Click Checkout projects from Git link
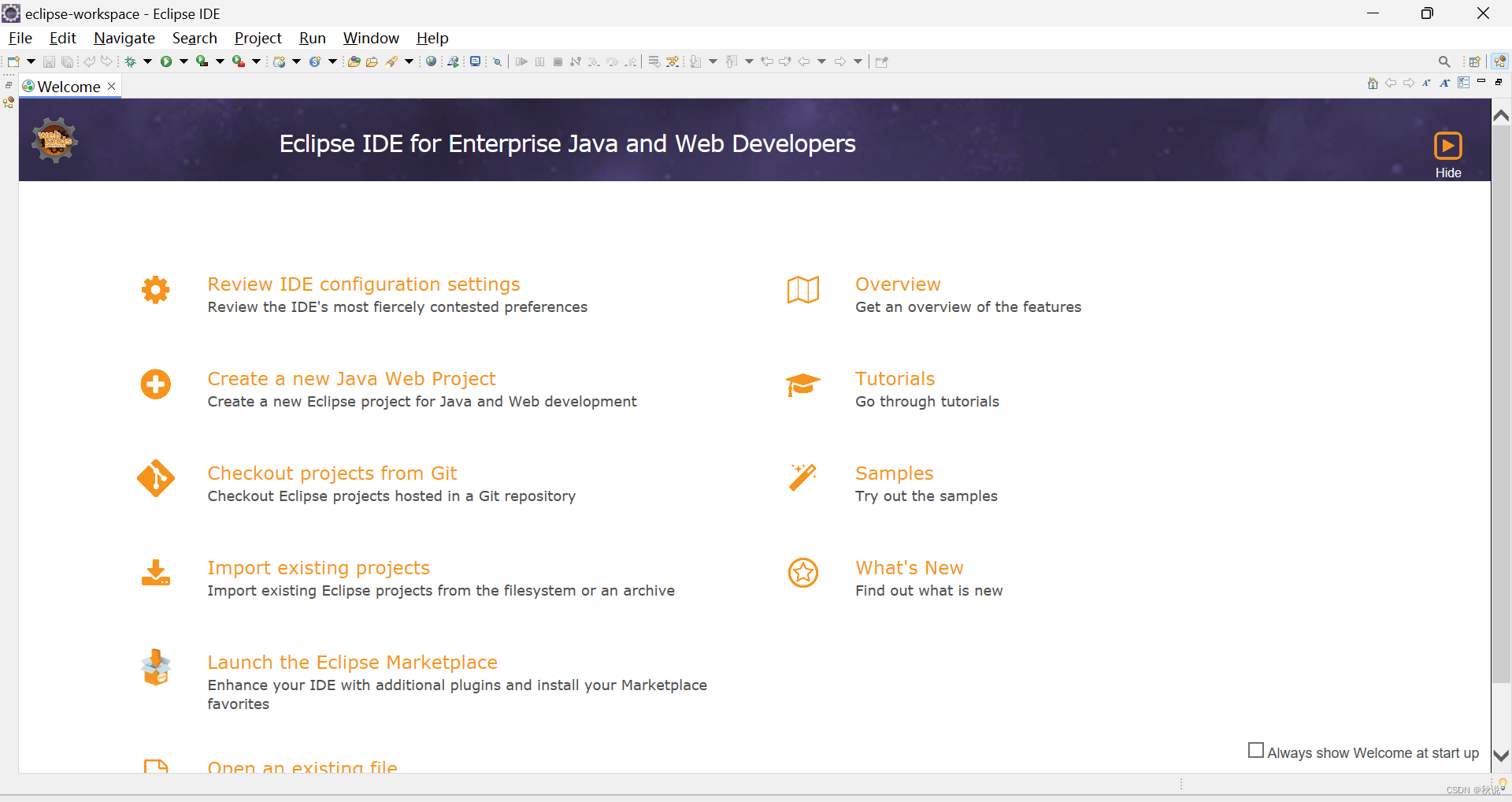Viewport: 1512px width, 802px height. pyautogui.click(x=332, y=473)
